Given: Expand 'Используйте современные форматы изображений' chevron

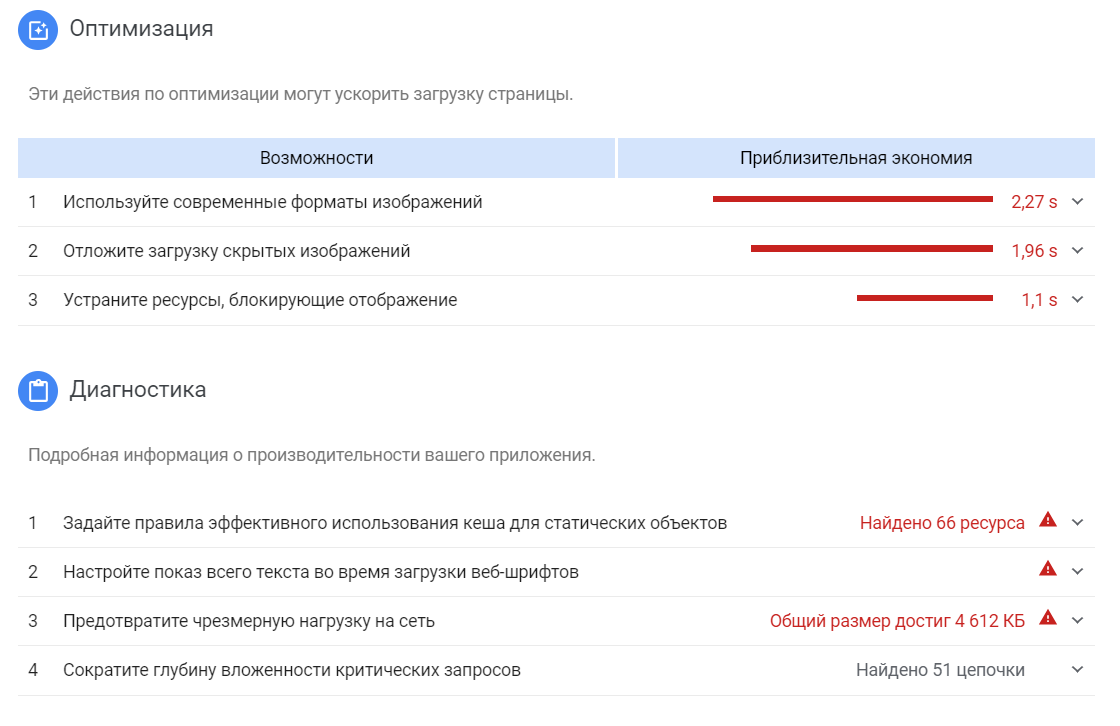Looking at the screenshot, I should coord(1077,202).
